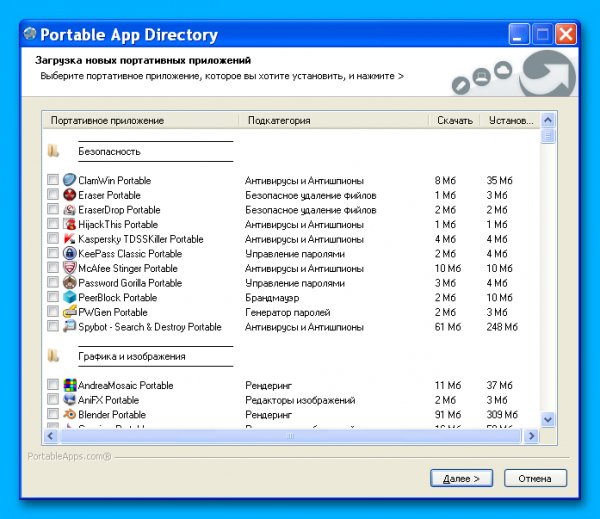Screen dimensions: 600x519
Task: Check the Spybot Search & Destroy checkbox
Action: point(53,326)
